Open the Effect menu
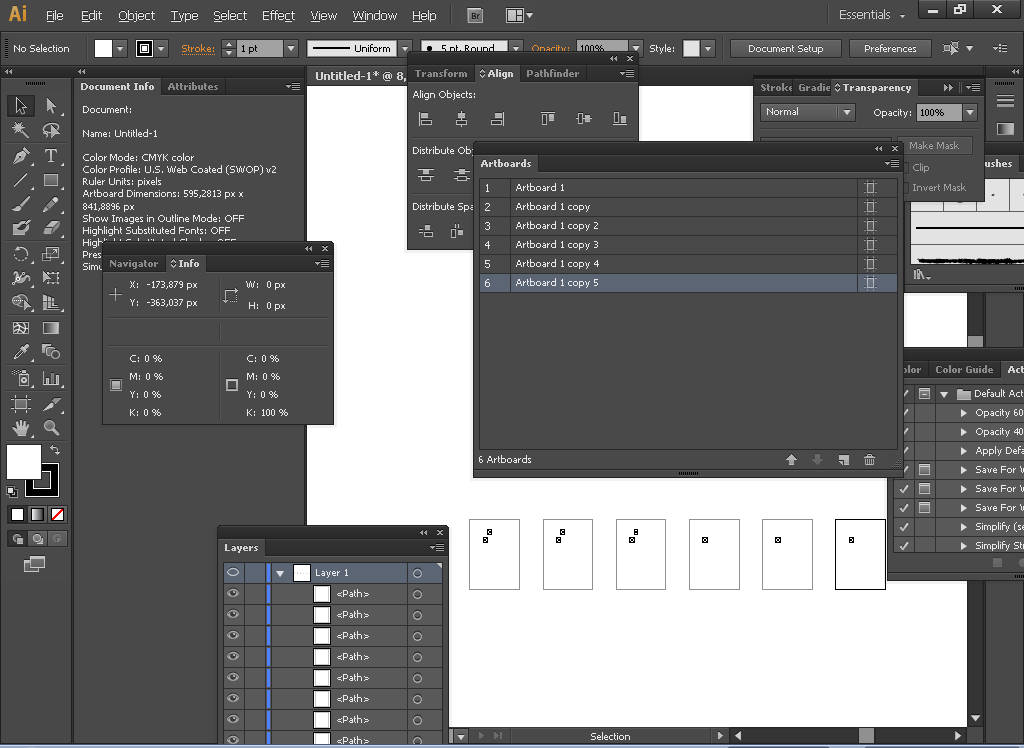1024x748 pixels. click(278, 15)
